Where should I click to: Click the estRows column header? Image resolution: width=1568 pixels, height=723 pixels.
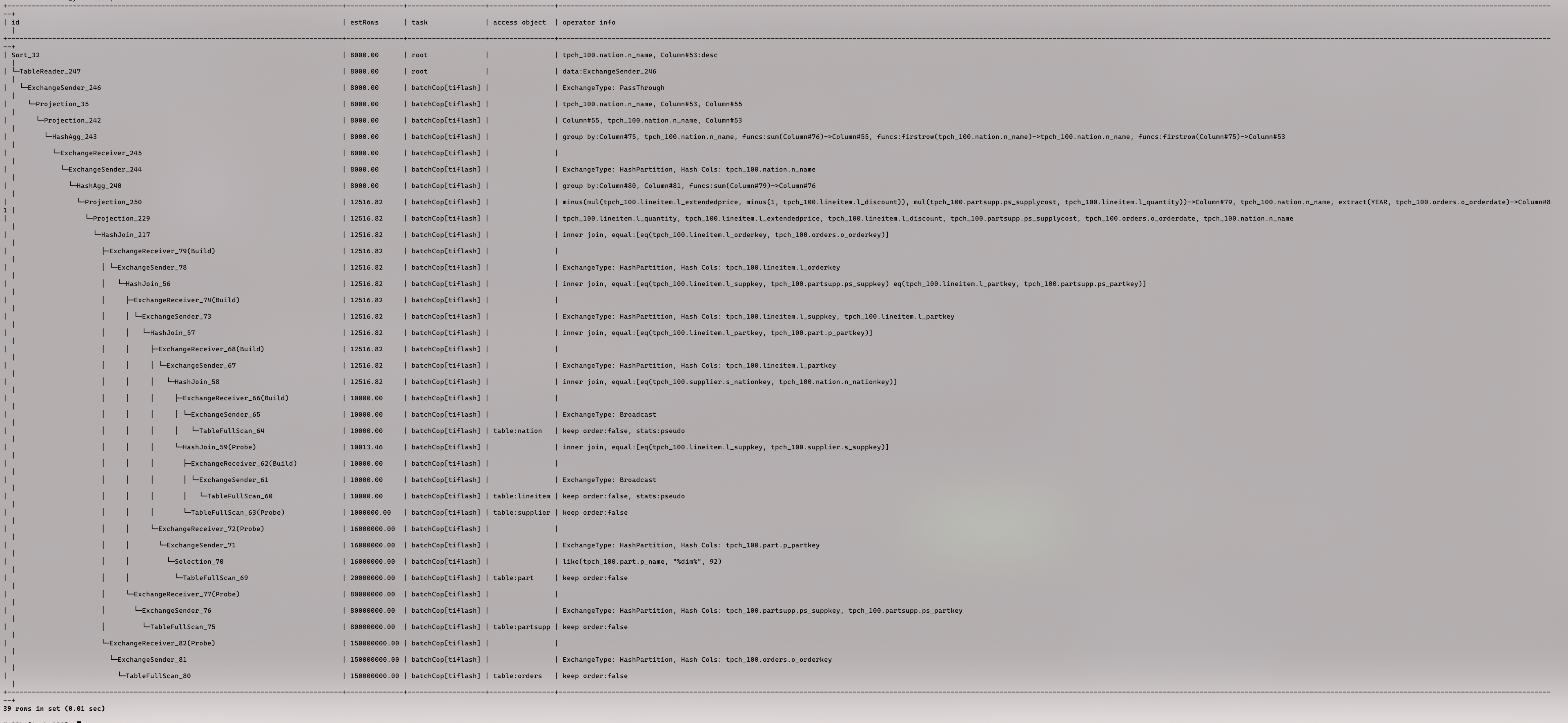(365, 22)
